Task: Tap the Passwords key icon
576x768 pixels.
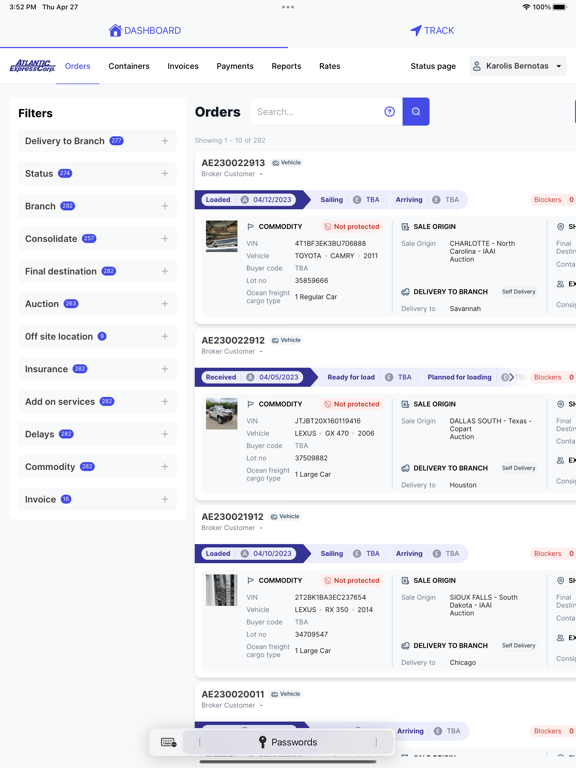Action: 263,742
